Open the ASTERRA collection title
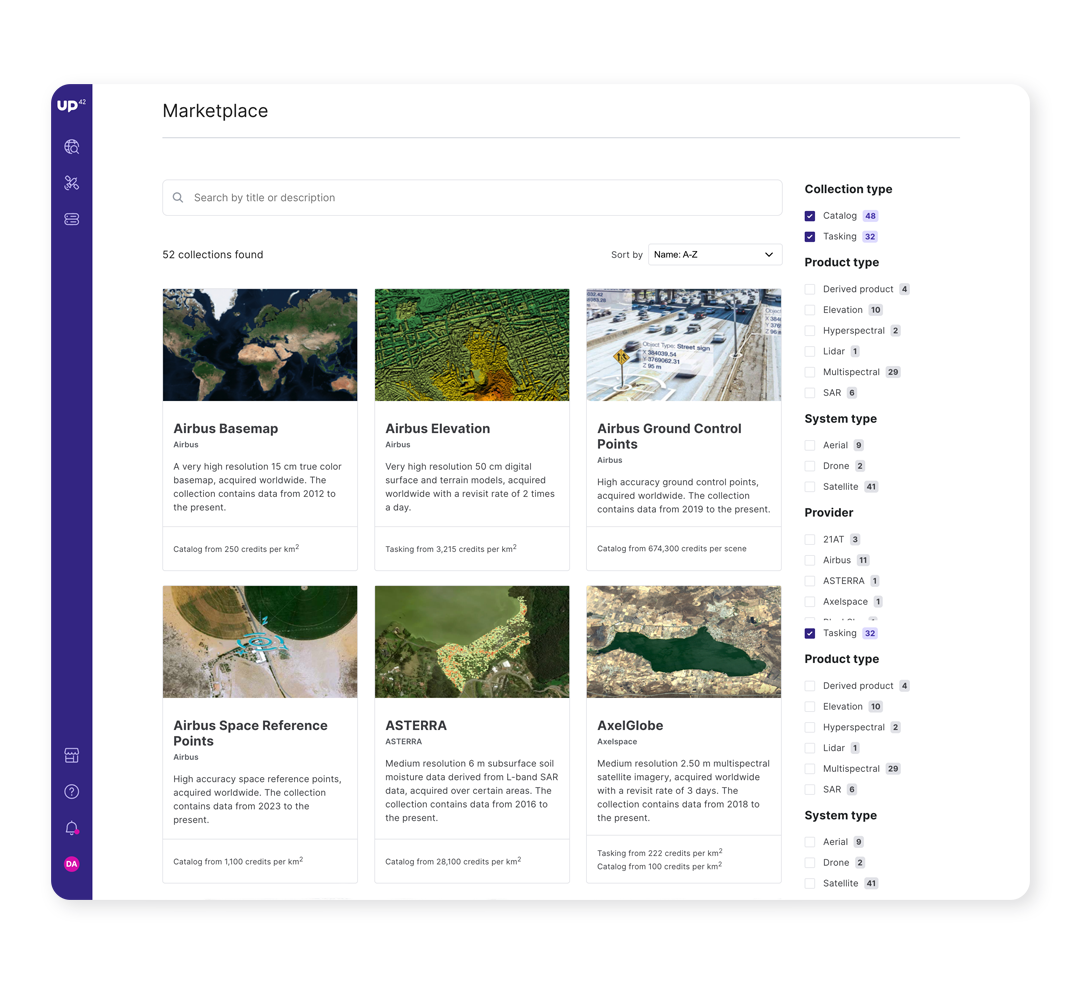Viewport: 1080px width, 983px height. pyautogui.click(x=416, y=725)
